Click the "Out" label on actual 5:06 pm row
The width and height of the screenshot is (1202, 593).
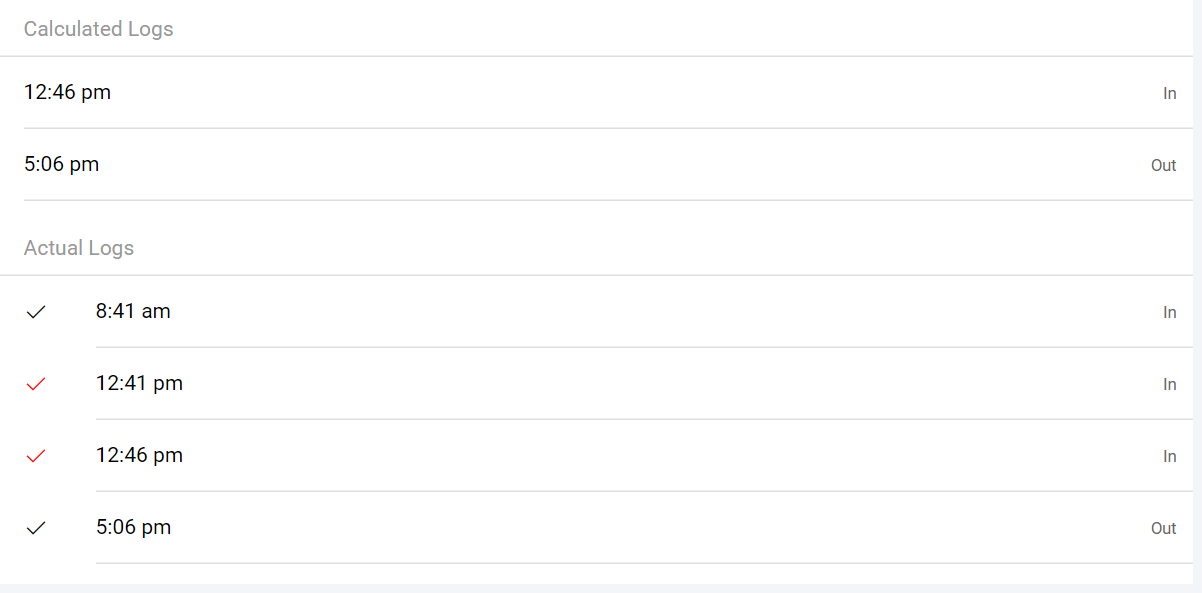(1163, 528)
